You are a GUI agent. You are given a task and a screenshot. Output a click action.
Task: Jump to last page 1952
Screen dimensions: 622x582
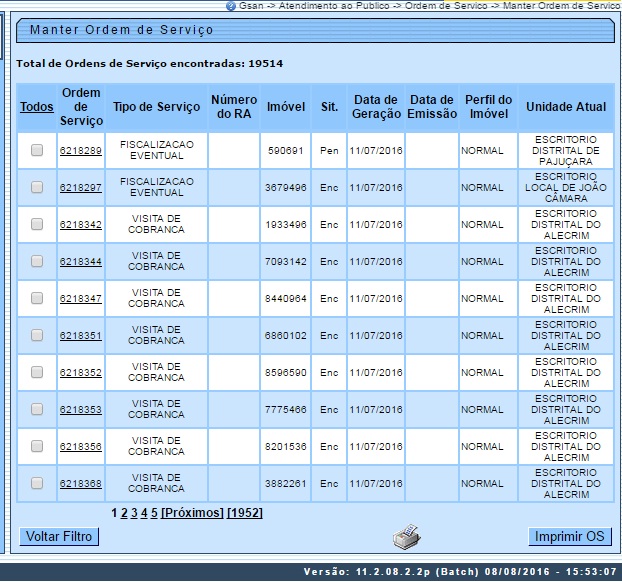[x=245, y=512]
